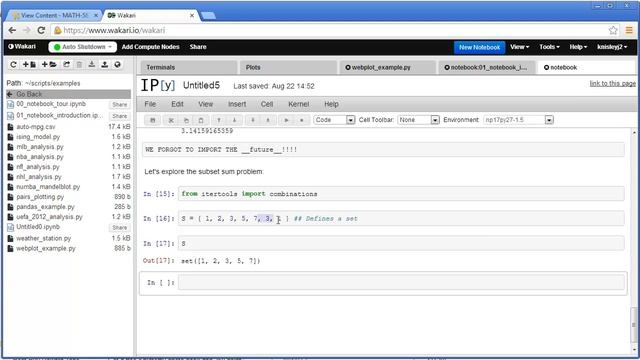
Task: Click the trash delete icon in file toolbar
Action: coord(79,64)
